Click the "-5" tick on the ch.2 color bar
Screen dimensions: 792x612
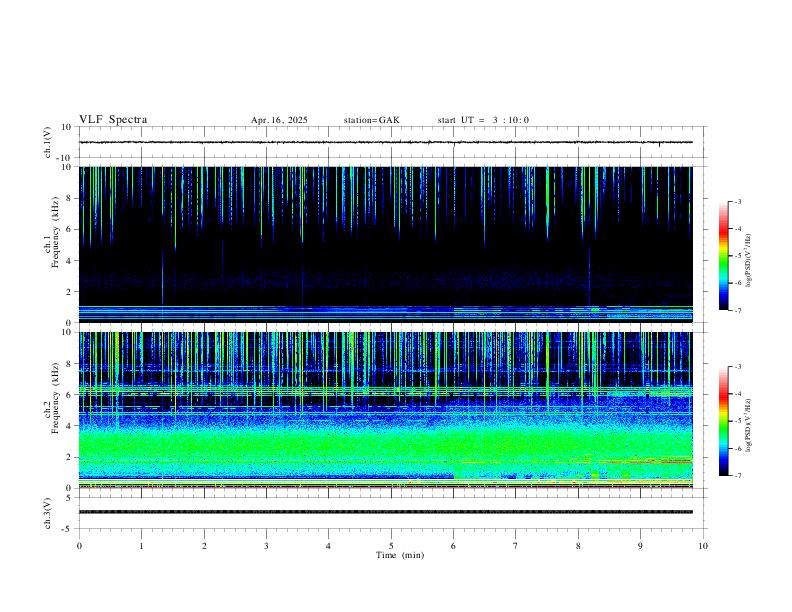coord(737,421)
